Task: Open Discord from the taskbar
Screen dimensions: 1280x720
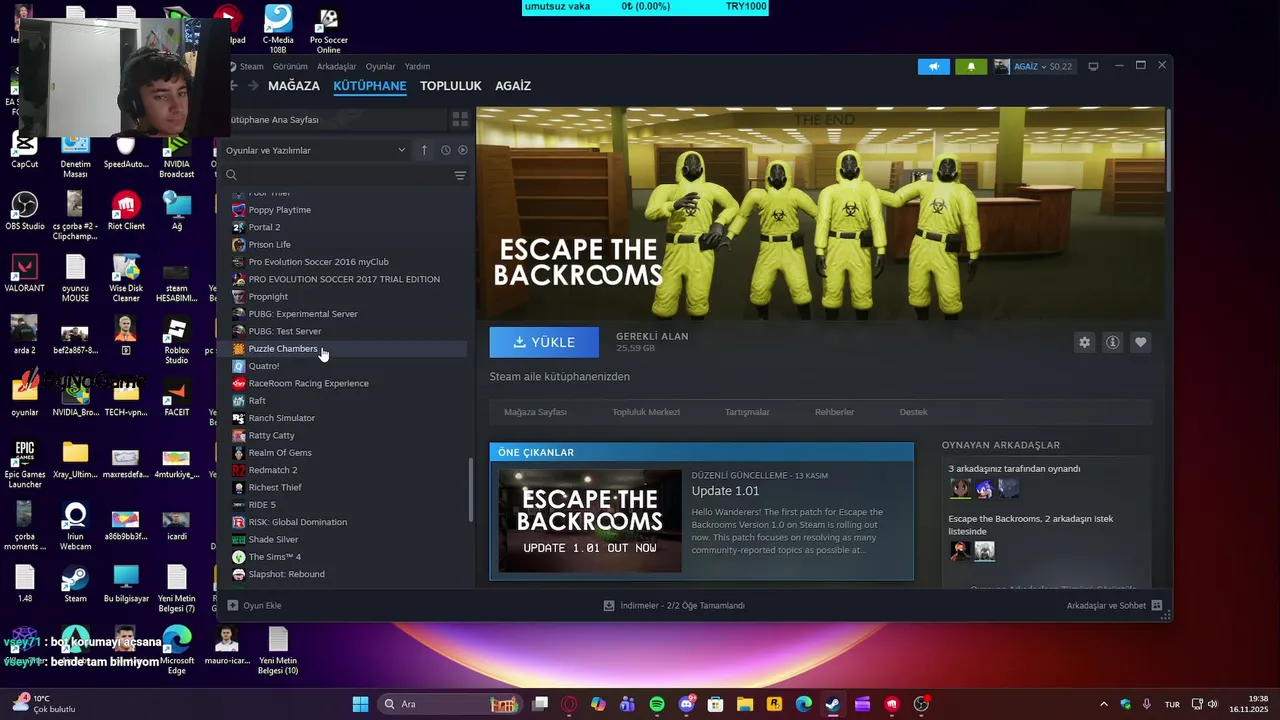Action: 686,704
